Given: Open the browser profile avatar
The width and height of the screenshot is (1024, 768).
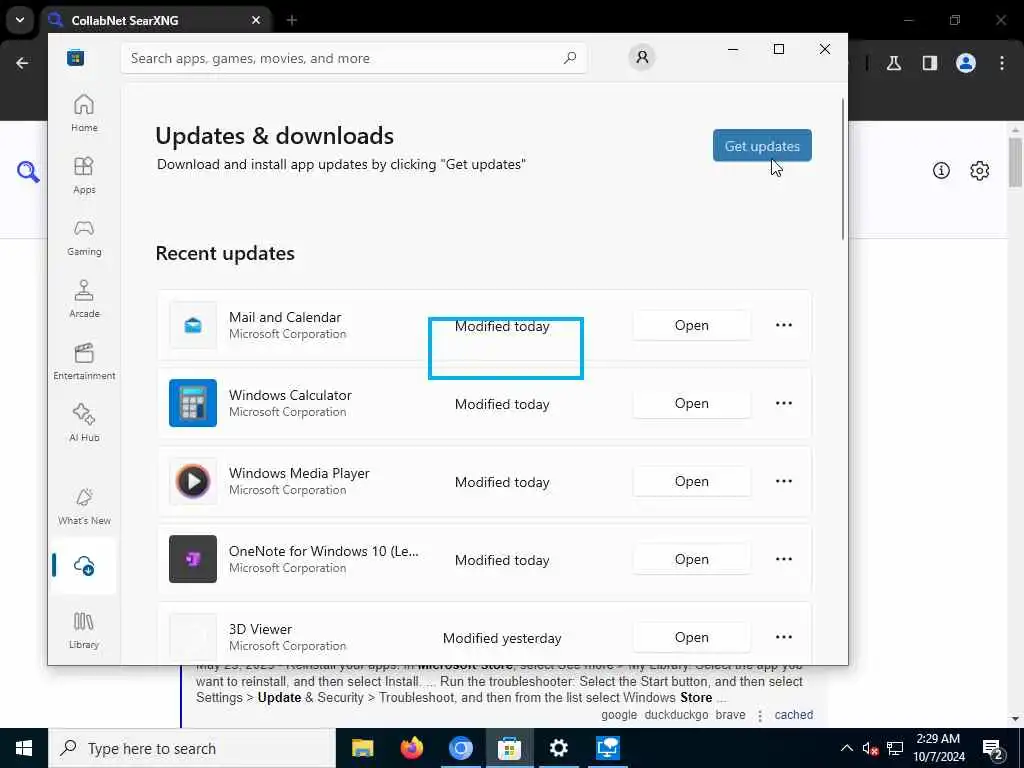Looking at the screenshot, I should [x=966, y=63].
